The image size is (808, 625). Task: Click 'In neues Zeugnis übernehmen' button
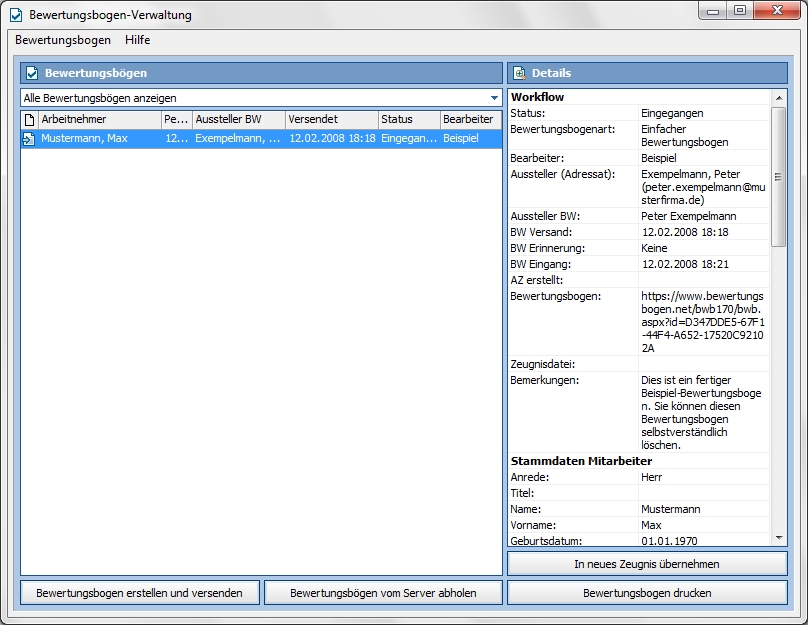click(x=647, y=564)
